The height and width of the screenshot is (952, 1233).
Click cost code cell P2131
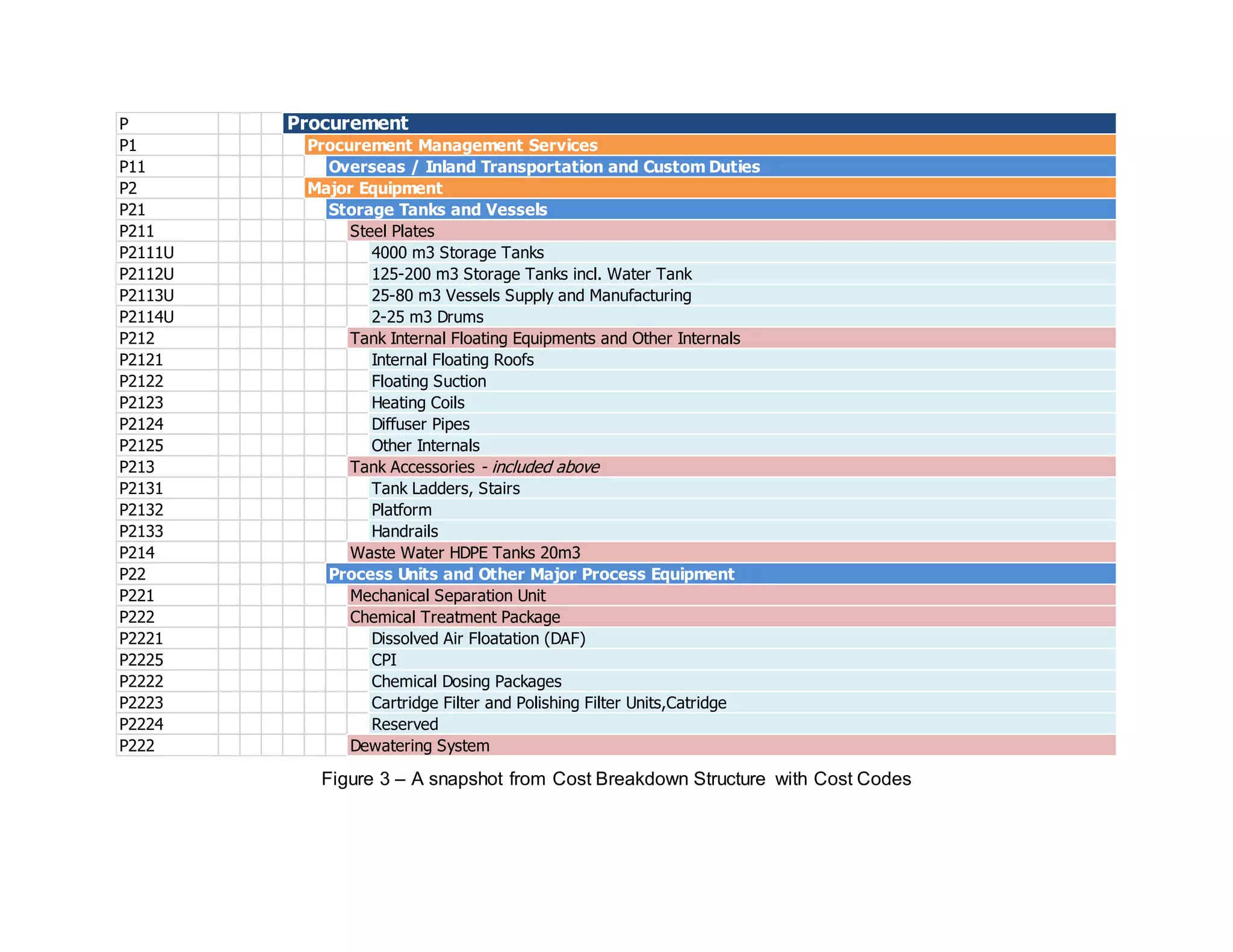tap(167, 488)
